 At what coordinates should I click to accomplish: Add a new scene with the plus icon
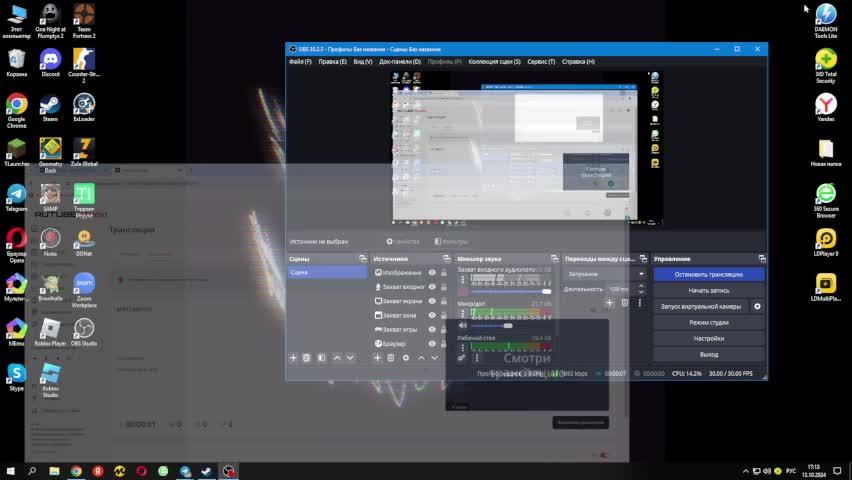pos(293,358)
